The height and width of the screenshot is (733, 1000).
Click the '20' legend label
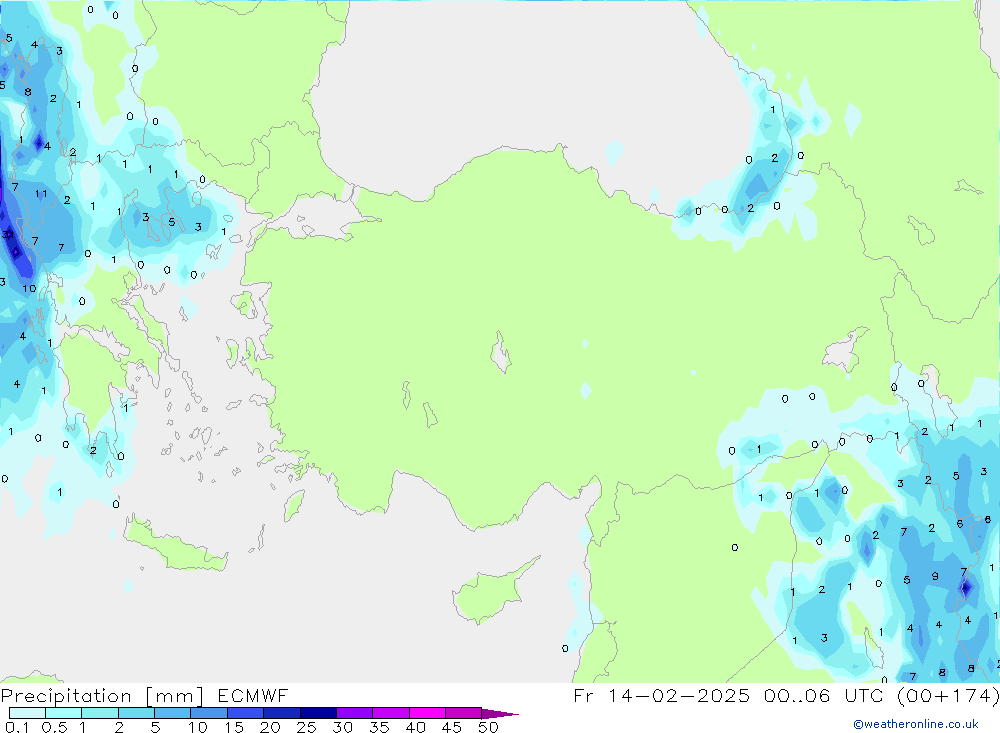(270, 727)
